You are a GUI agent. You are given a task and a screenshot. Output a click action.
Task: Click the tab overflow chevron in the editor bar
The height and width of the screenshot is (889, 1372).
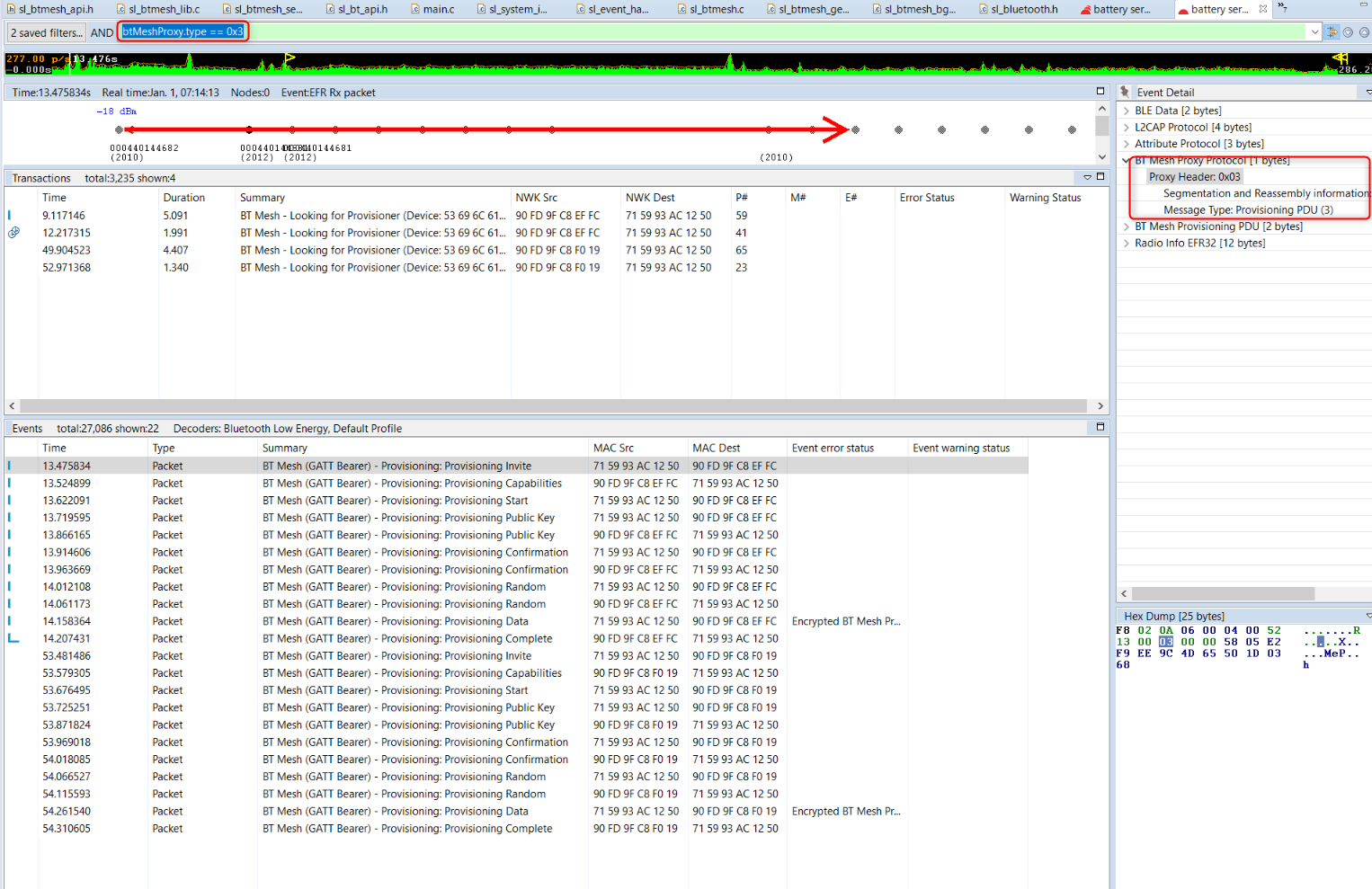tap(1282, 5)
